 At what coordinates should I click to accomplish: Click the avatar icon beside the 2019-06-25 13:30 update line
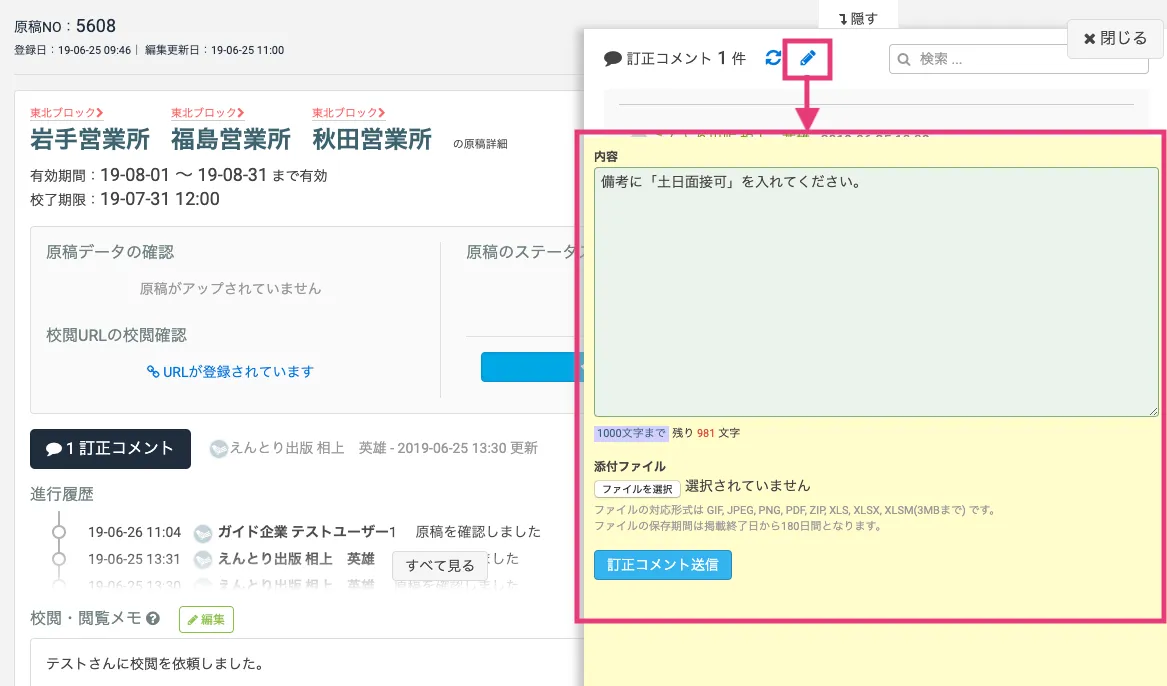pyautogui.click(x=219, y=449)
